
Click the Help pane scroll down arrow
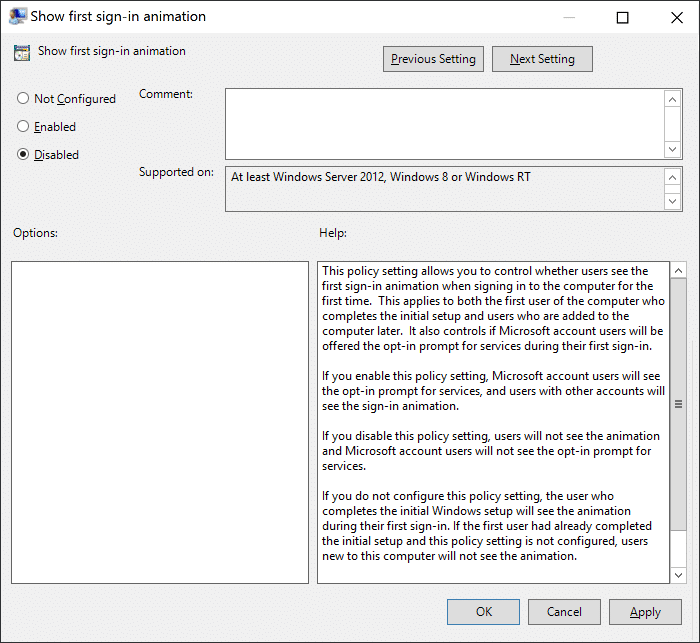pos(678,574)
